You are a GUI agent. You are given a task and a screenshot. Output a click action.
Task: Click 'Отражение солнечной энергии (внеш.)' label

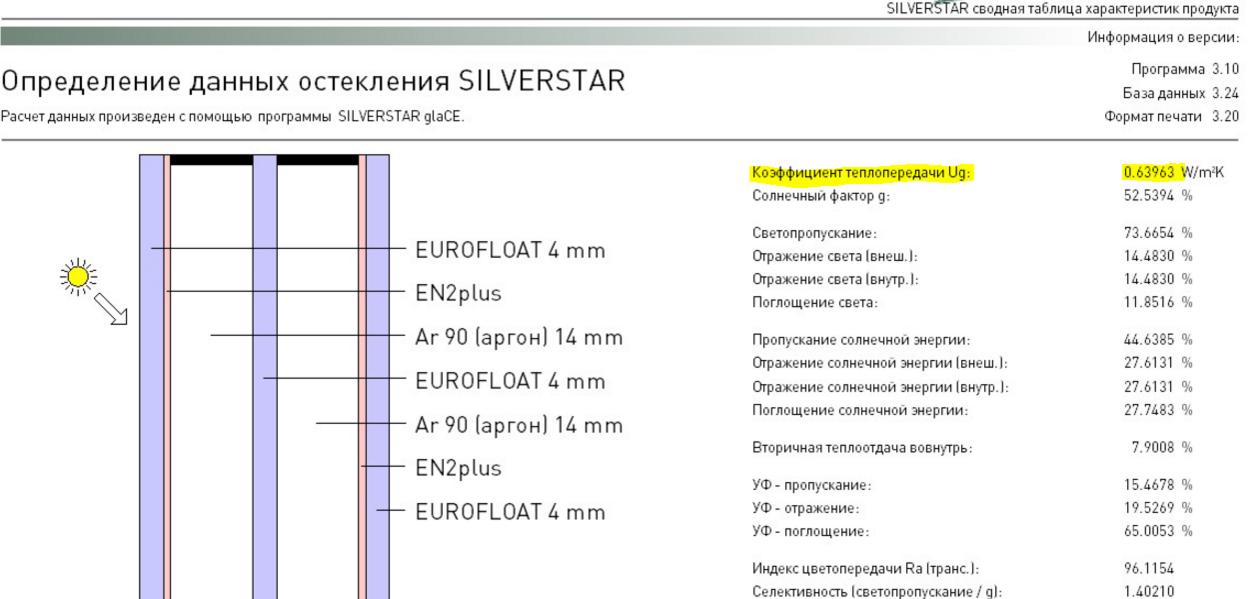[x=879, y=363]
